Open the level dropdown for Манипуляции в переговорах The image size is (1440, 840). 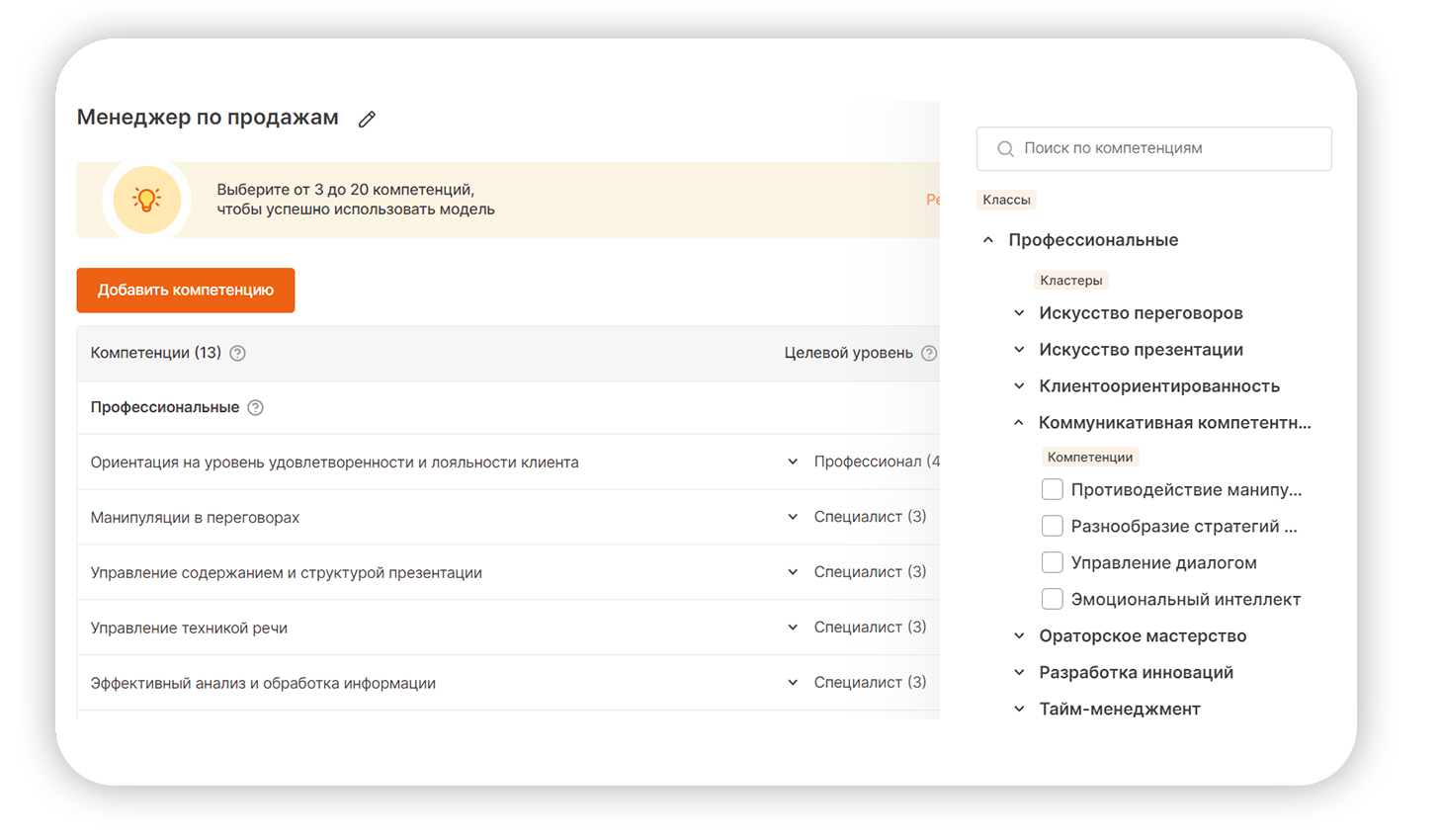793,517
